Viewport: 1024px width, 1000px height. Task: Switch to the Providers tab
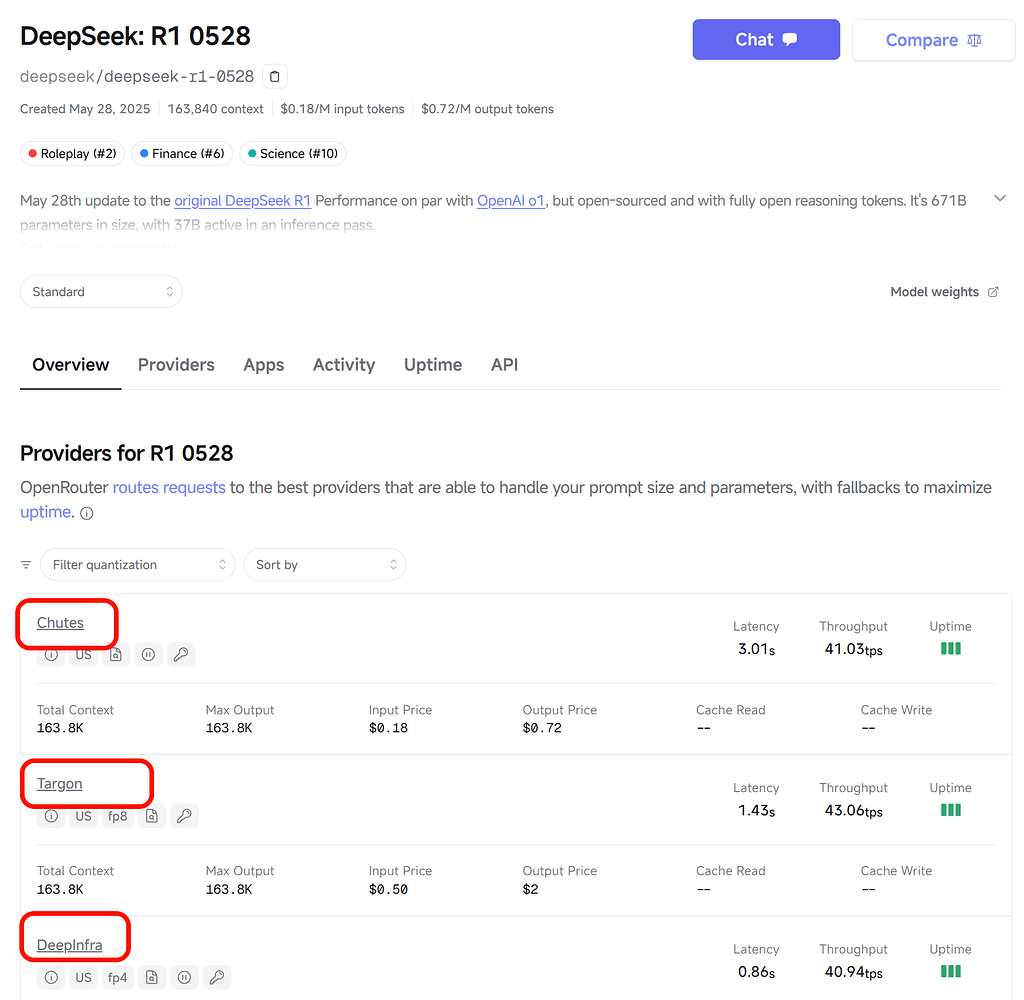[176, 364]
